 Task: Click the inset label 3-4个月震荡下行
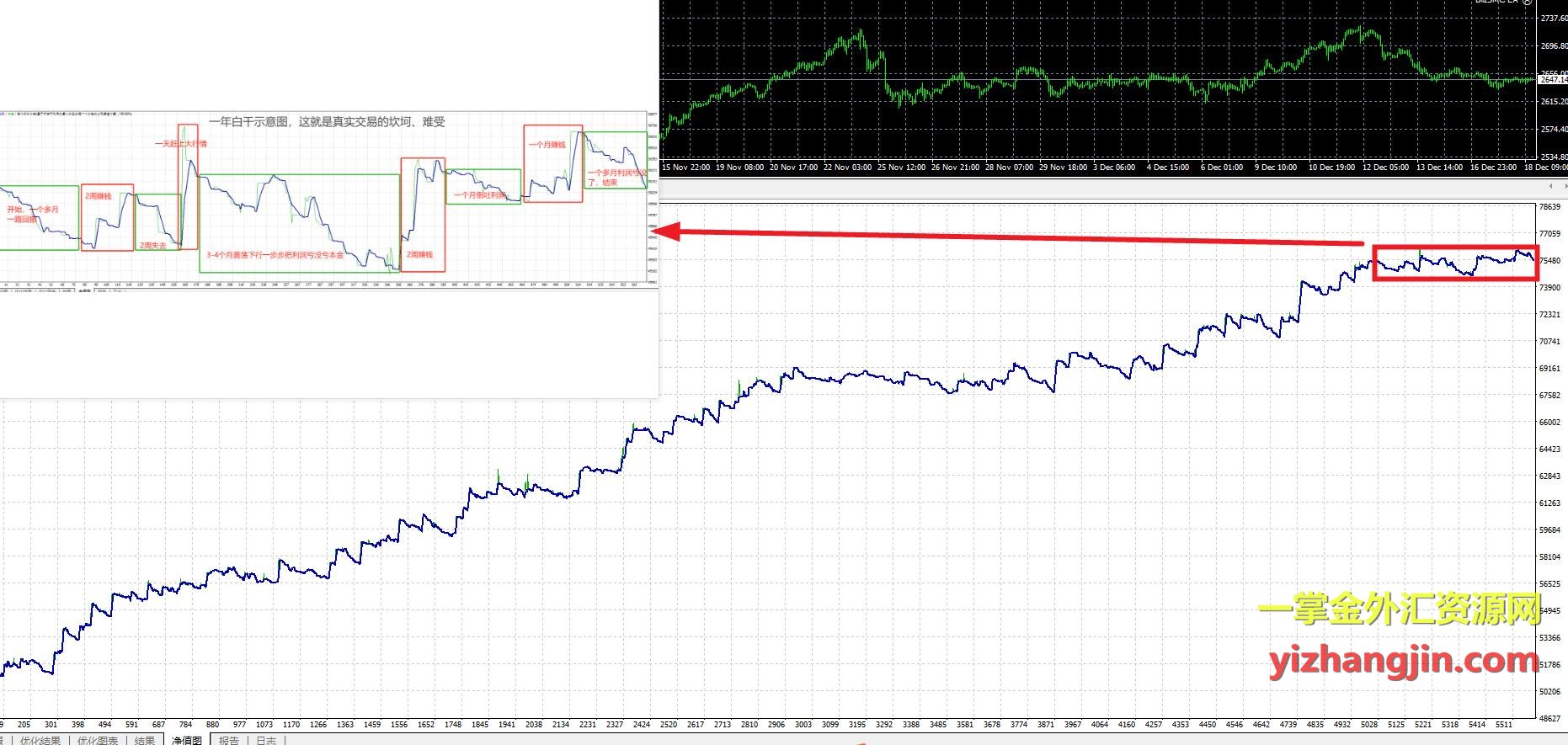[234, 254]
